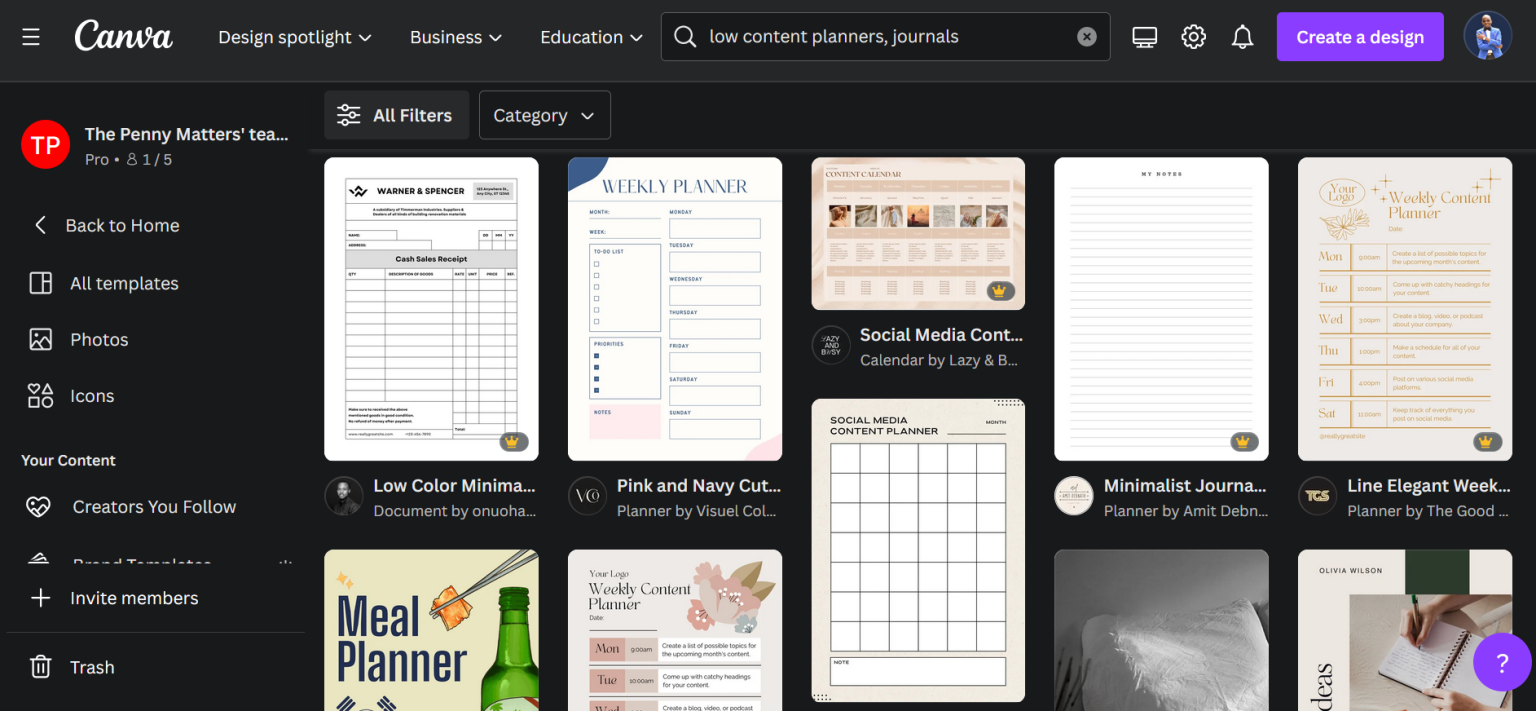Open the Pink and Navy Weekly Planner template

pyautogui.click(x=674, y=308)
